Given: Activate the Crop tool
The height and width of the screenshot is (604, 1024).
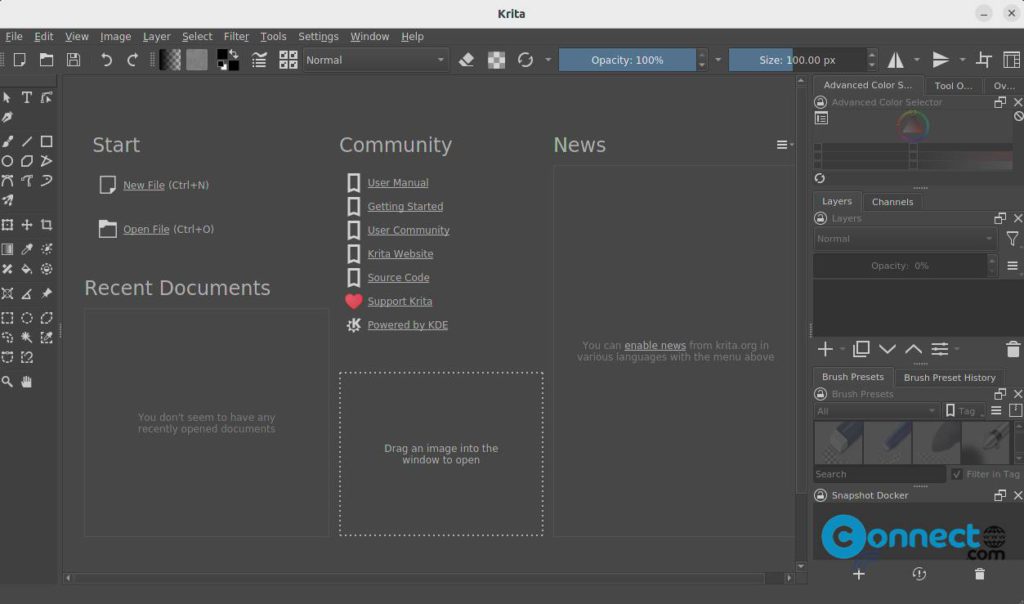Looking at the screenshot, I should pyautogui.click(x=45, y=224).
